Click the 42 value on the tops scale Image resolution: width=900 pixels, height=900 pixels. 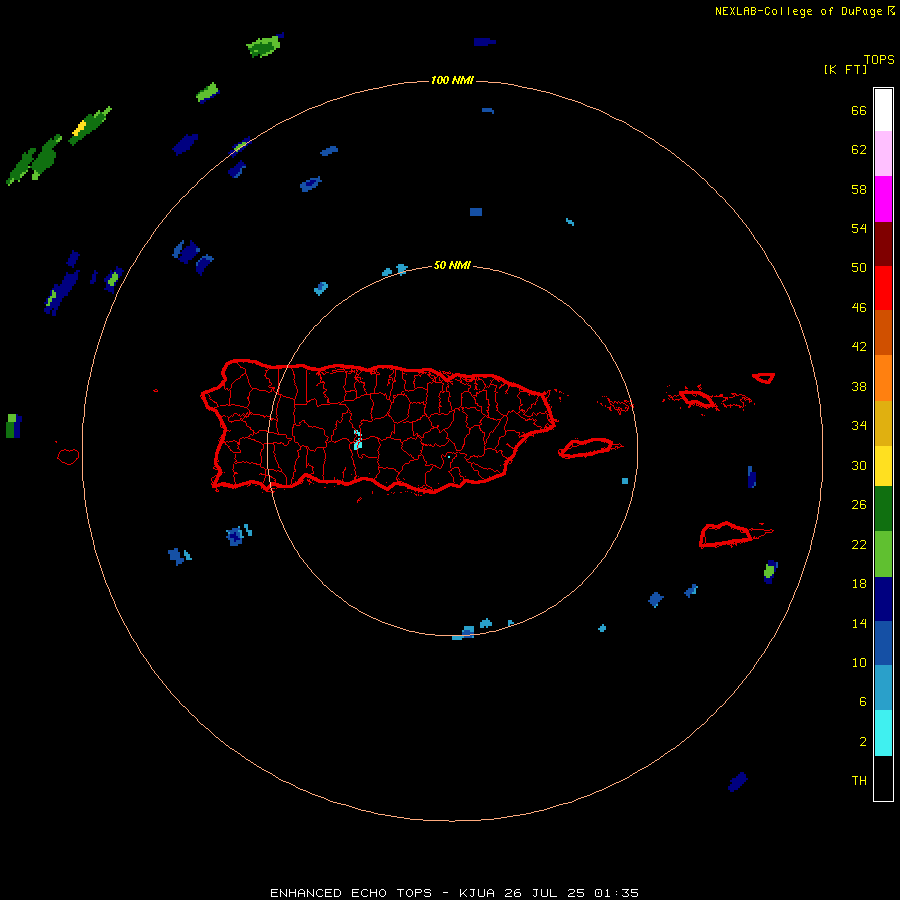[859, 346]
